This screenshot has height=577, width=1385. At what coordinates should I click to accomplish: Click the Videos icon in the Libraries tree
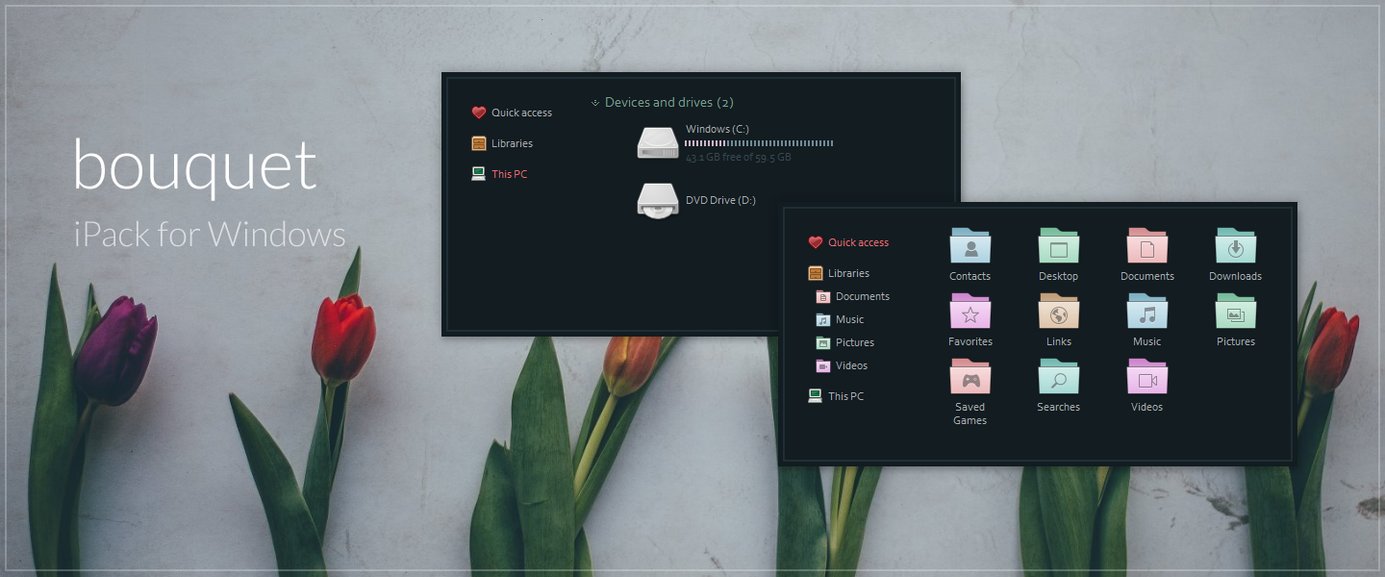823,366
